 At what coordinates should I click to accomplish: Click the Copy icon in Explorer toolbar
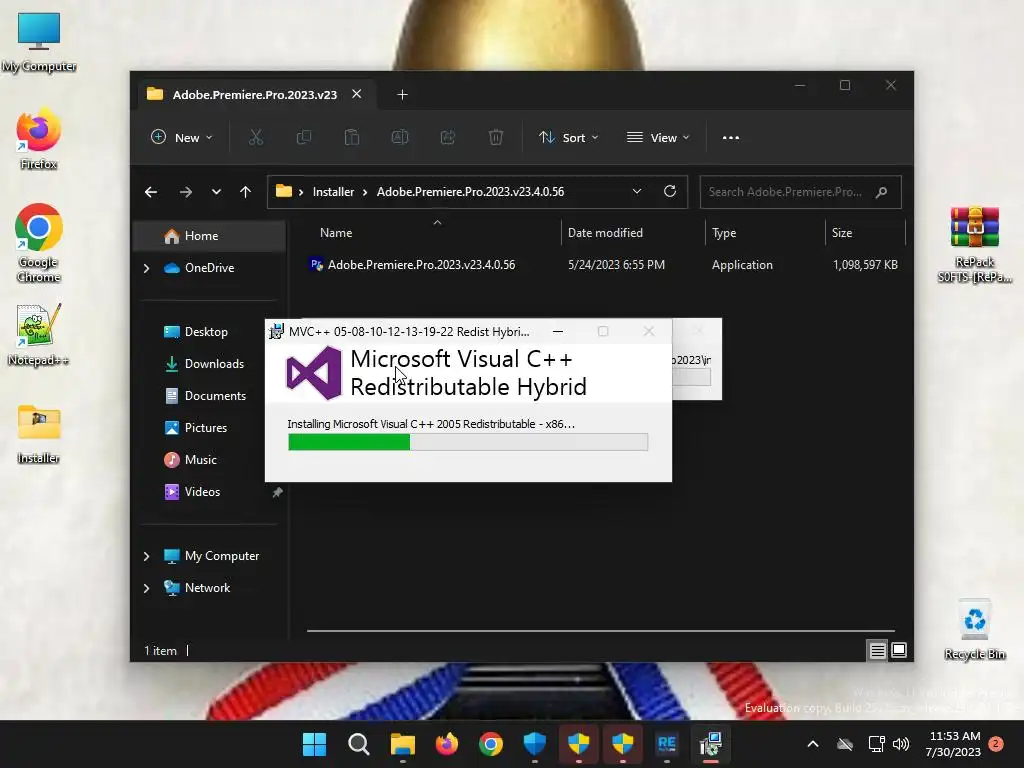point(304,137)
